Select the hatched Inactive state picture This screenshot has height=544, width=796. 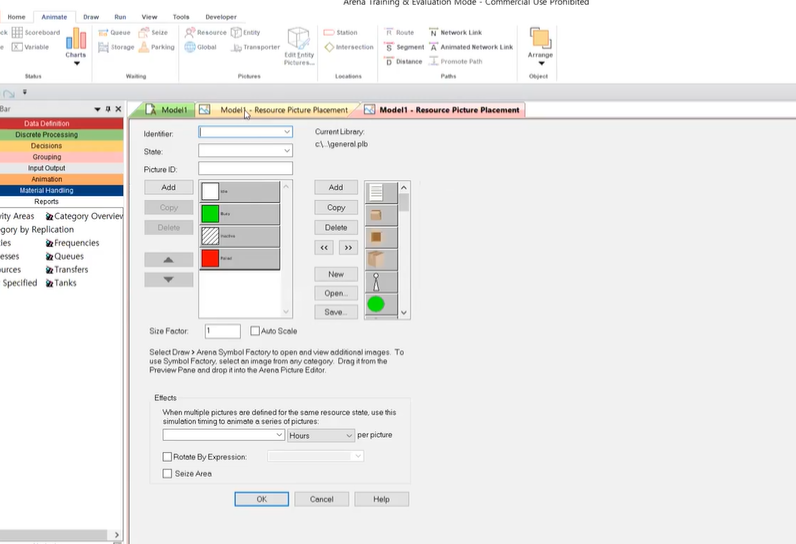point(240,236)
